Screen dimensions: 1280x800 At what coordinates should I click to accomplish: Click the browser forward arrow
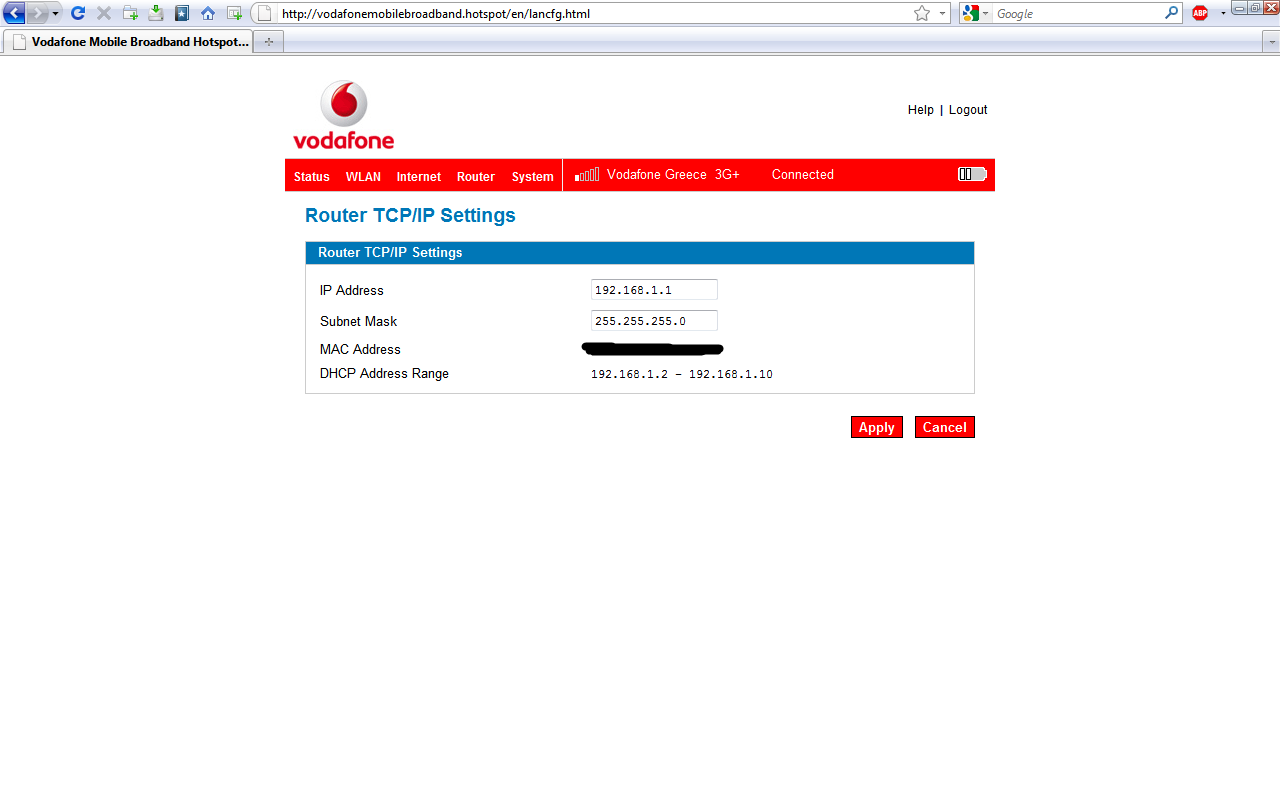[x=37, y=14]
